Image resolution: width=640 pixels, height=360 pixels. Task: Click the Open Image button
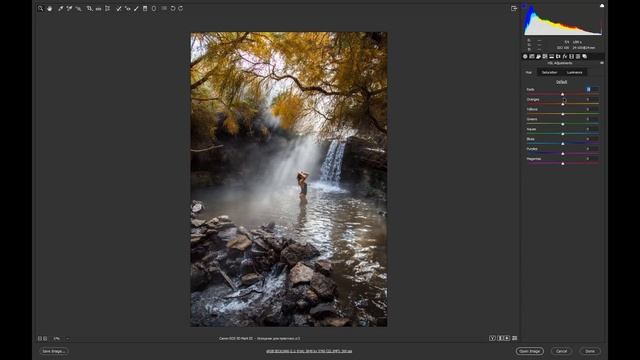(529, 351)
